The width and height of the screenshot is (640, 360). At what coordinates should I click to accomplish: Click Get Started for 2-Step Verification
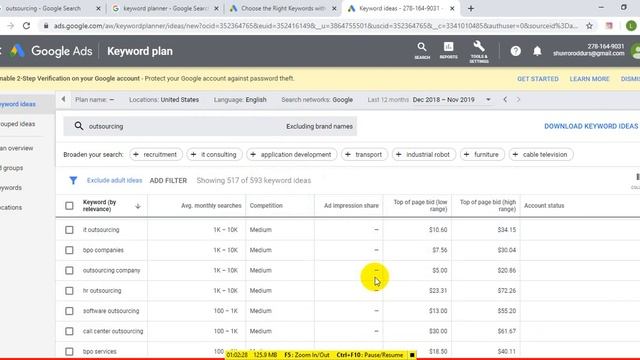pyautogui.click(x=538, y=79)
